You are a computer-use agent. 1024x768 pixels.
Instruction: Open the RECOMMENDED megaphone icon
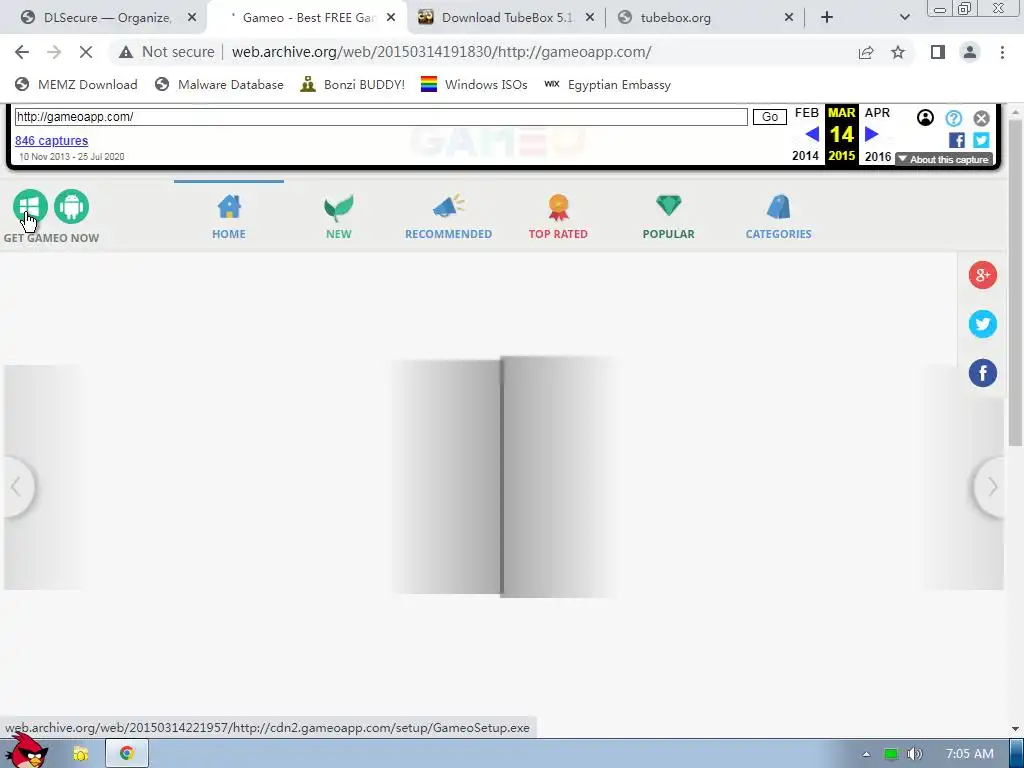(449, 206)
